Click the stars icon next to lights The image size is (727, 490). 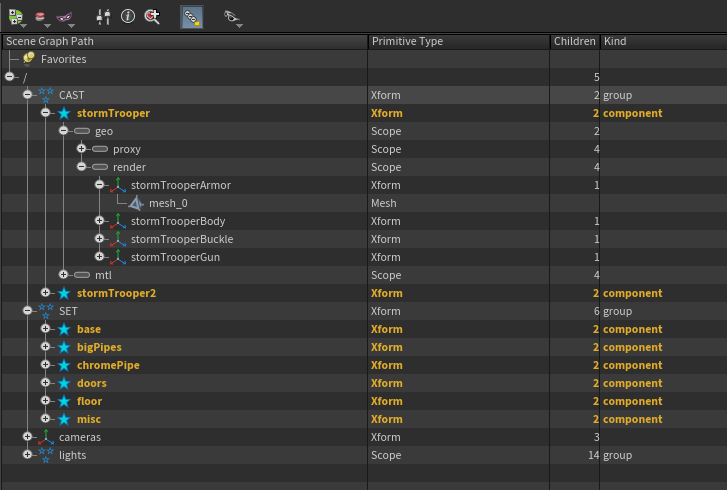point(45,455)
